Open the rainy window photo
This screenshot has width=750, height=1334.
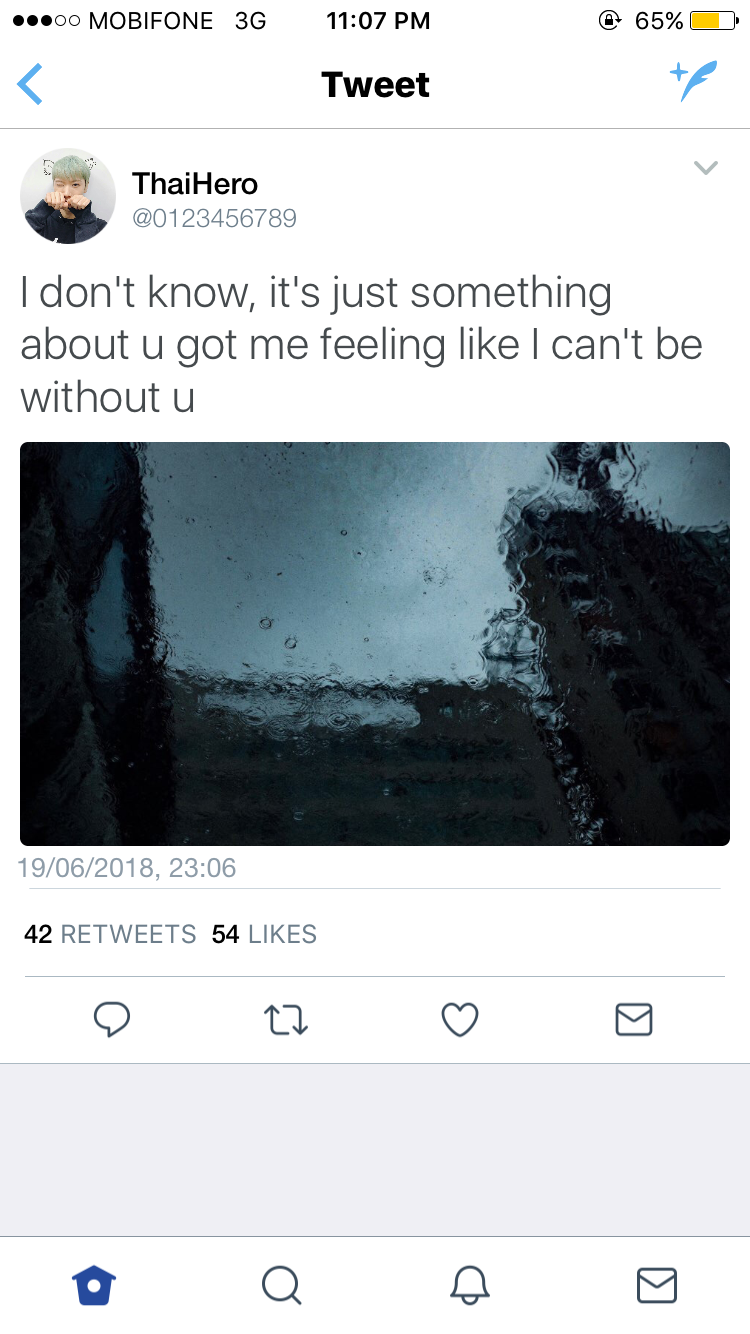click(375, 644)
